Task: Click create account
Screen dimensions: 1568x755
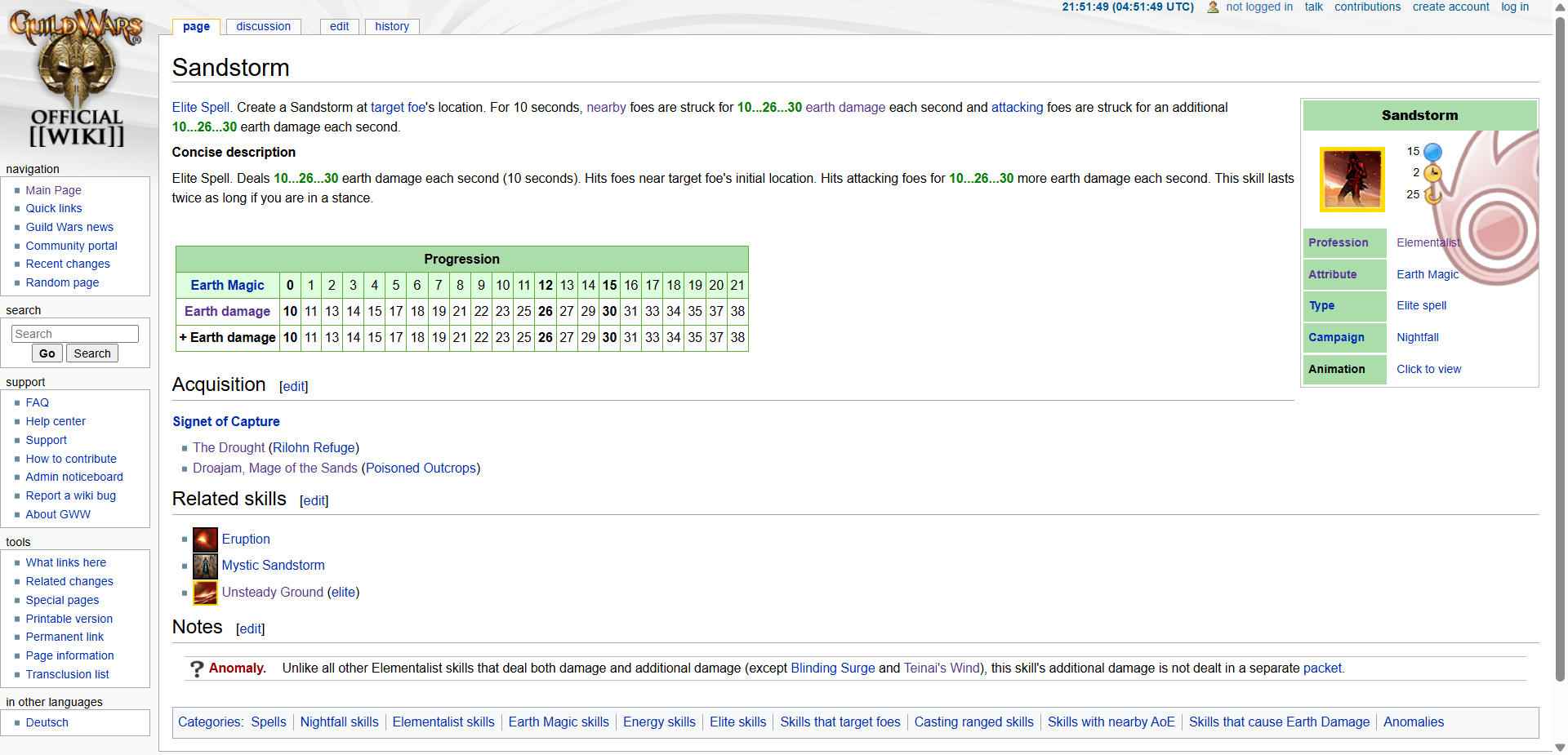Action: tap(1450, 7)
